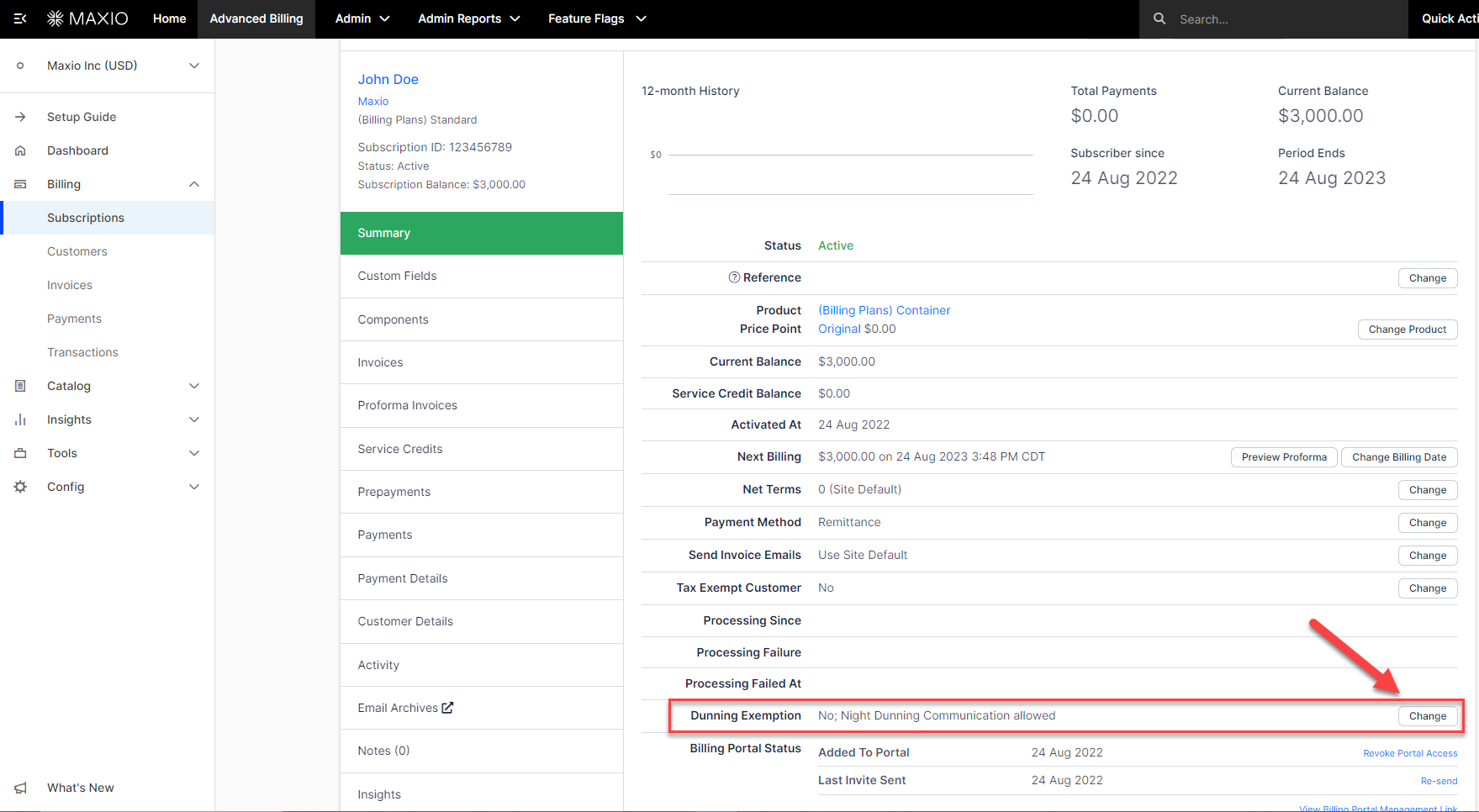This screenshot has height=812, width=1479.
Task: Open the Advanced Billing menu item
Action: coord(256,18)
